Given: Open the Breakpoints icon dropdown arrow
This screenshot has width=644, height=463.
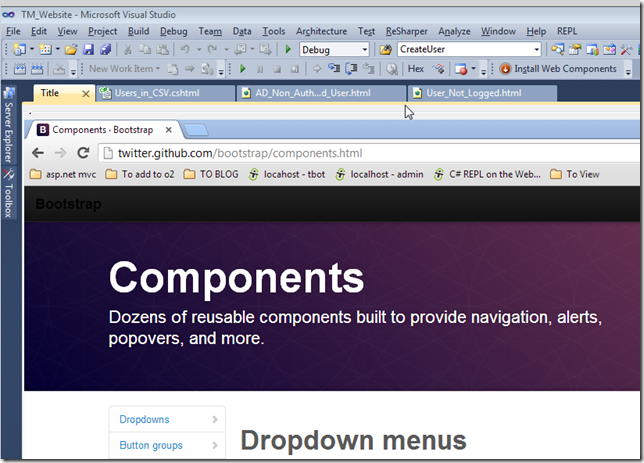Looking at the screenshot, I should coord(473,69).
